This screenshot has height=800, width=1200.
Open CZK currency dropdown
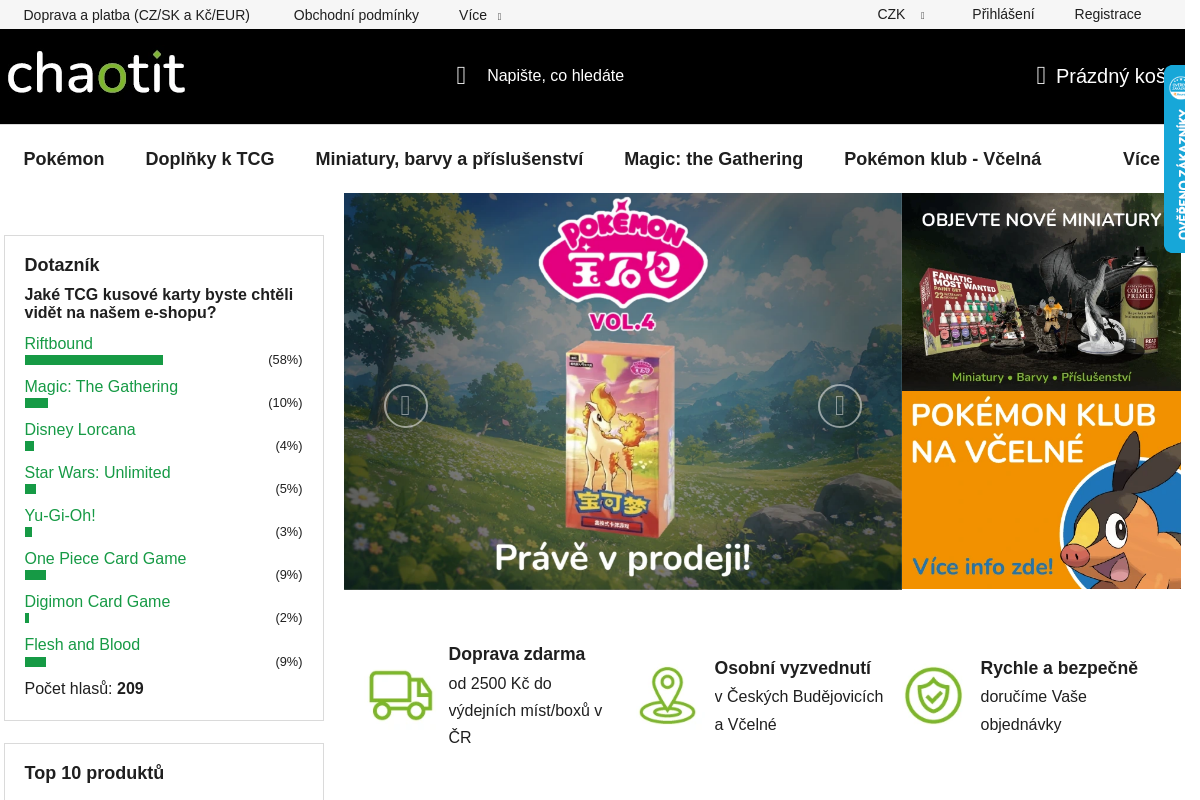pos(901,15)
